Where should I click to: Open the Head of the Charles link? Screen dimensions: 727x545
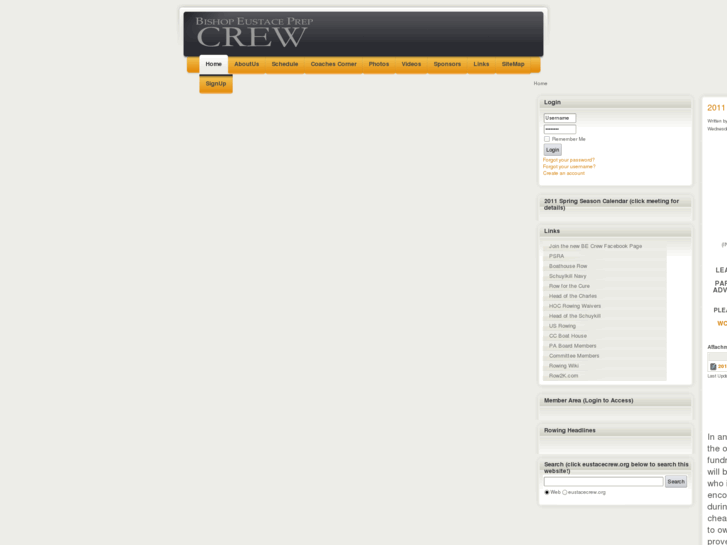[x=573, y=296]
